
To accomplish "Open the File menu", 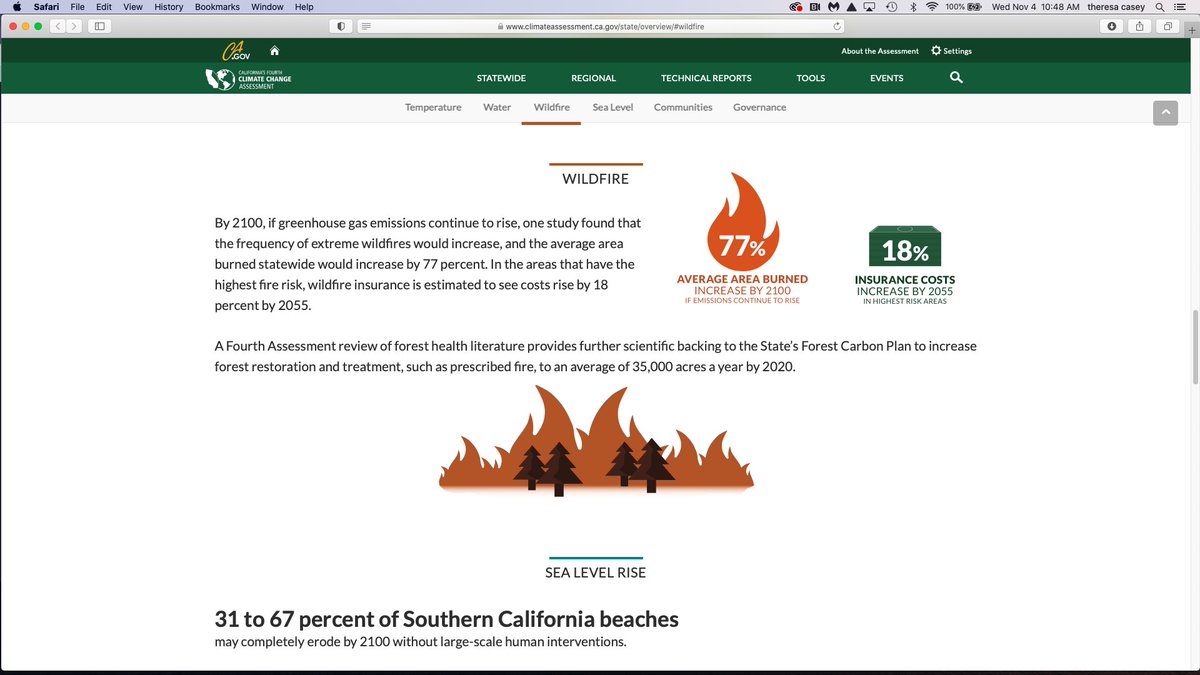I will click(x=77, y=7).
